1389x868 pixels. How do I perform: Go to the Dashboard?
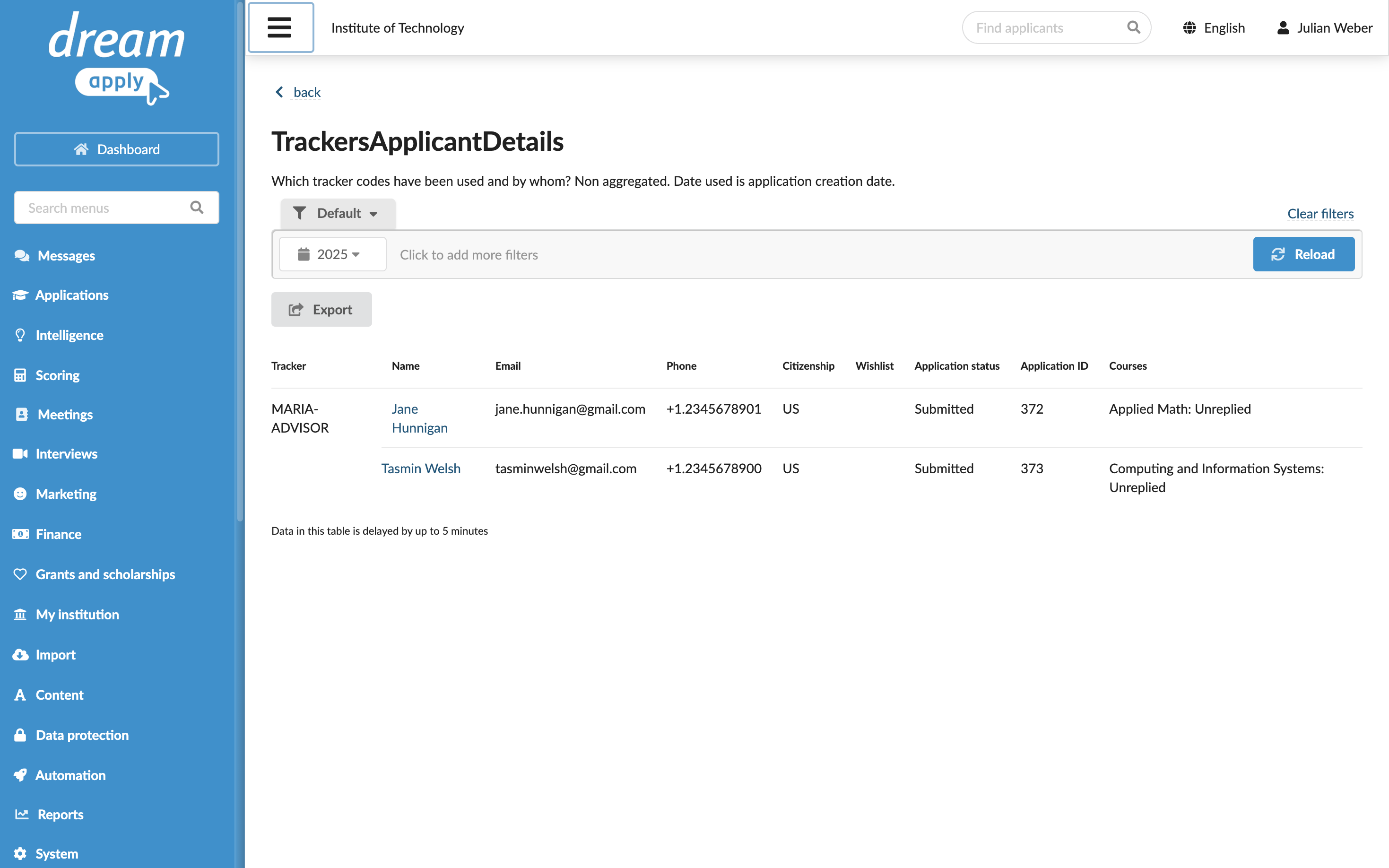pos(116,149)
